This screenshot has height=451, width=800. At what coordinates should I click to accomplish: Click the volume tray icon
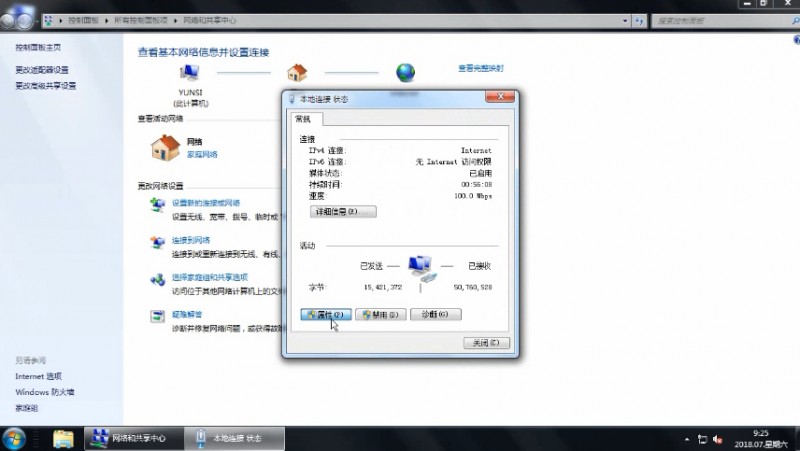click(x=718, y=439)
